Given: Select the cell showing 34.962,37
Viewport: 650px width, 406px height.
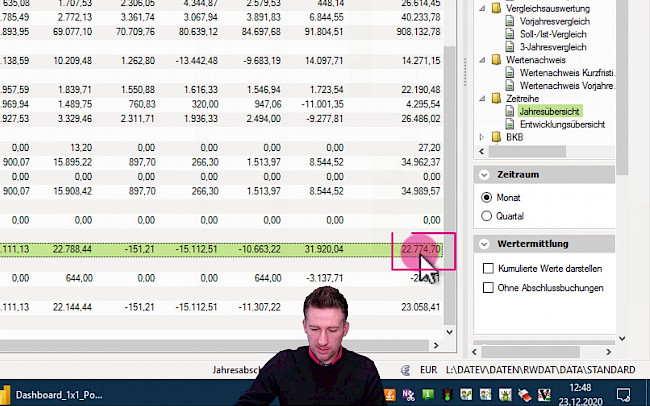Looking at the screenshot, I should (x=421, y=162).
